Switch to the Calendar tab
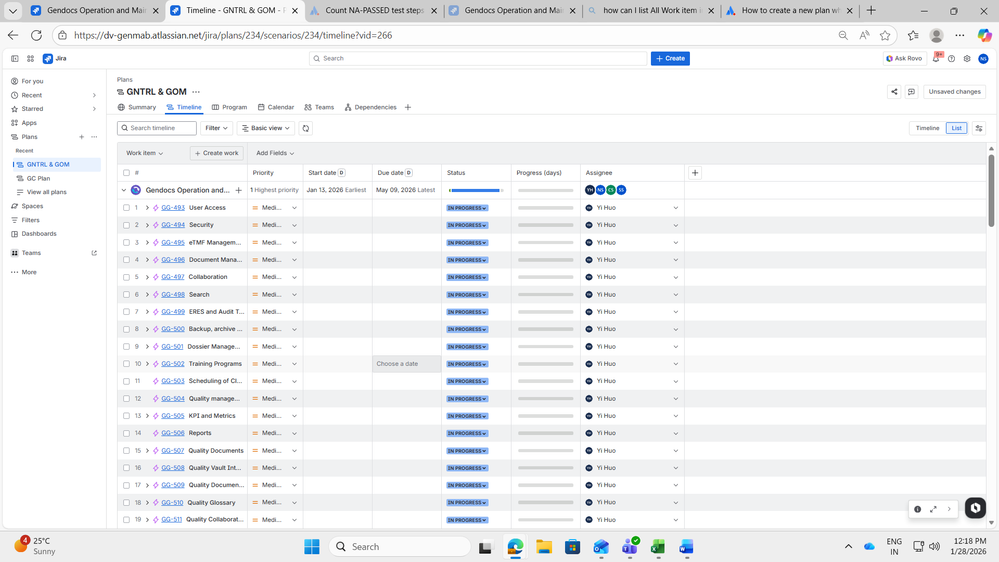This screenshot has height=562, width=999. point(276,107)
